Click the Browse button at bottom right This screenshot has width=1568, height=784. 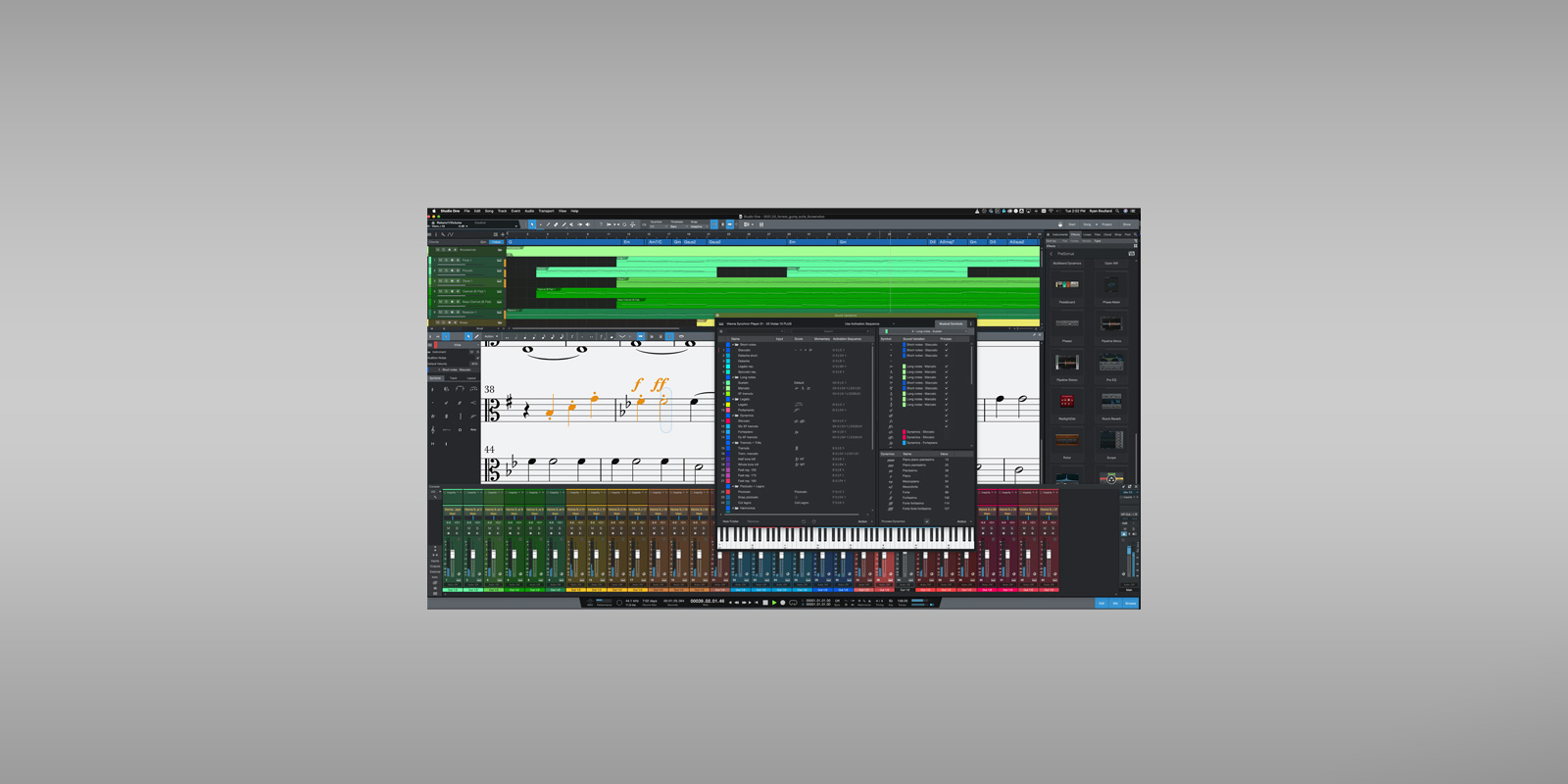(1131, 604)
